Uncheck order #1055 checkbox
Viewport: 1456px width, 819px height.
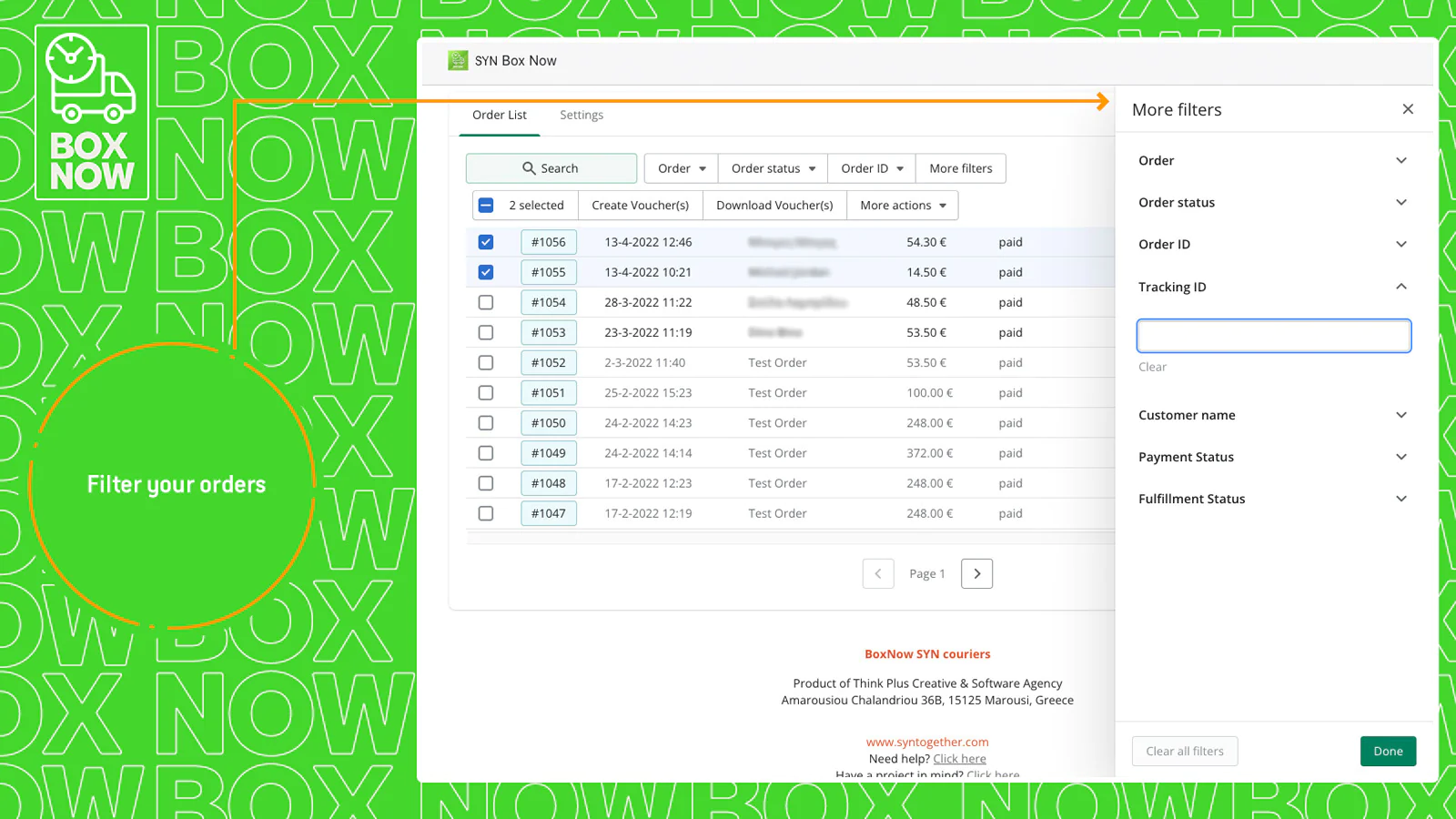486,272
